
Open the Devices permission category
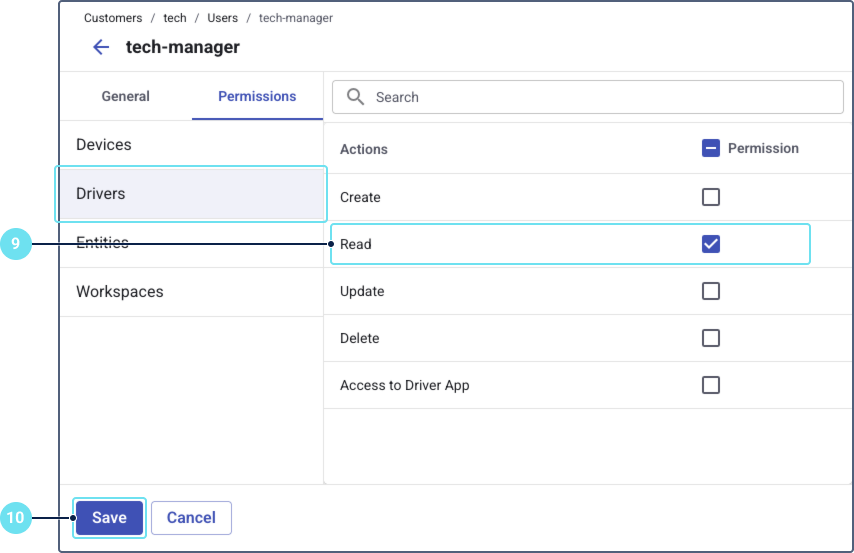[x=104, y=145]
